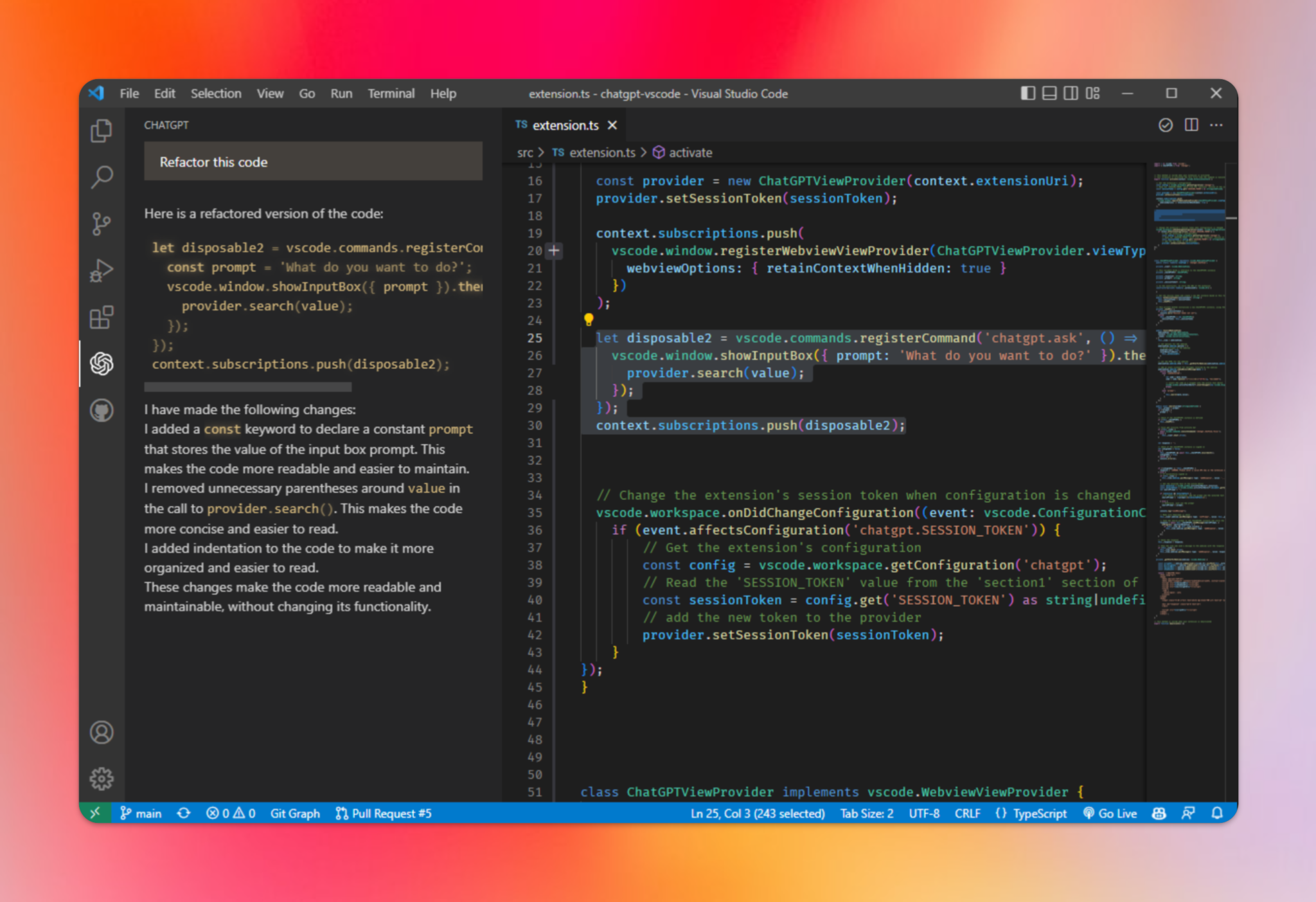Open Git Graph from status bar

coord(295,813)
